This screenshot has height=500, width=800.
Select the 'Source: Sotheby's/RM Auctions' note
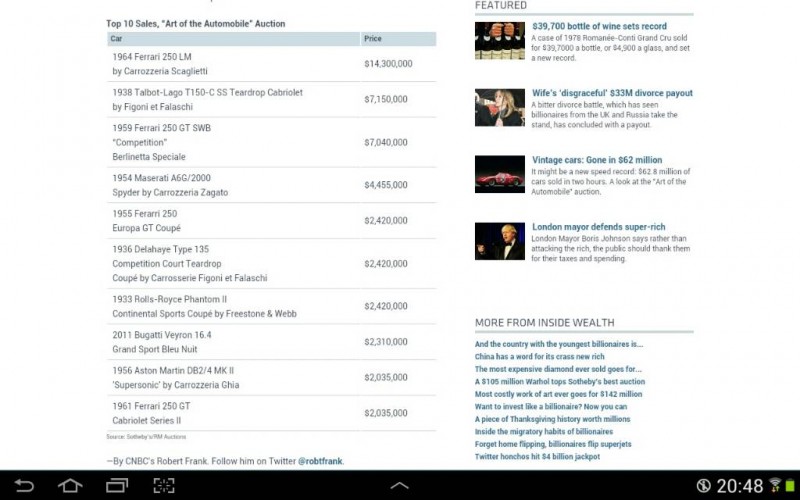click(x=146, y=437)
